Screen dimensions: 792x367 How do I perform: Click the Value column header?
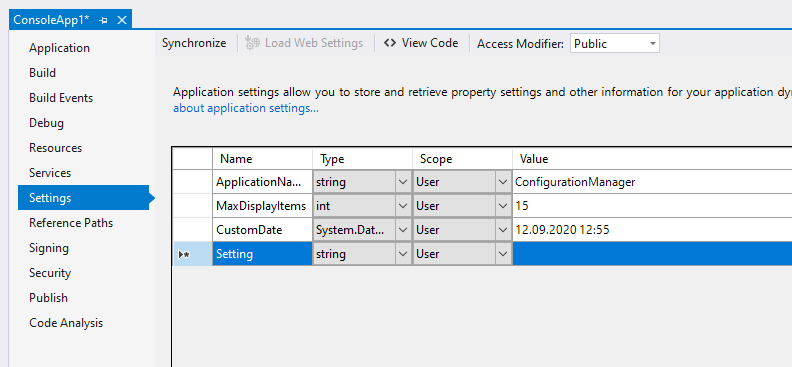652,159
